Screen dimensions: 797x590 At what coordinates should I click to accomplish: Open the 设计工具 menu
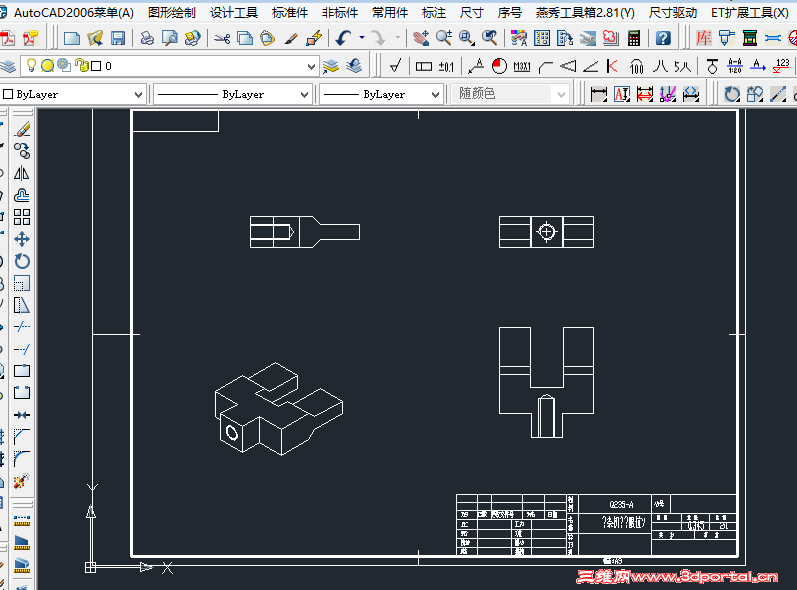tap(234, 13)
